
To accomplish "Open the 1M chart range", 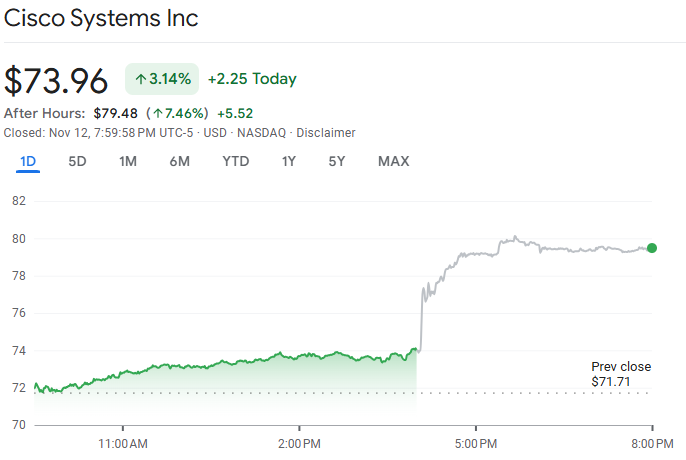I will (128, 162).
